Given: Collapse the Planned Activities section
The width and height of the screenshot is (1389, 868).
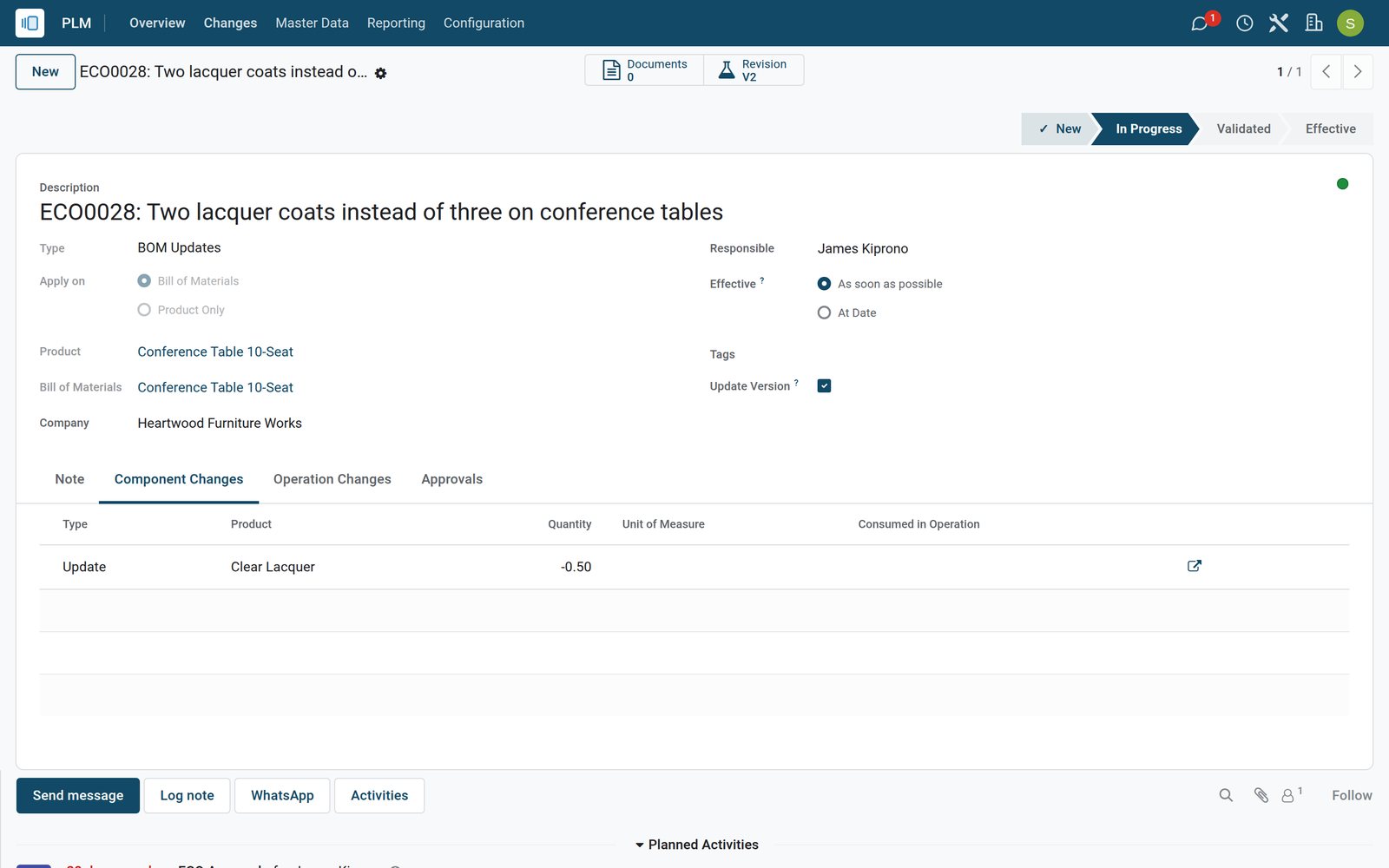Looking at the screenshot, I should pyautogui.click(x=696, y=845).
